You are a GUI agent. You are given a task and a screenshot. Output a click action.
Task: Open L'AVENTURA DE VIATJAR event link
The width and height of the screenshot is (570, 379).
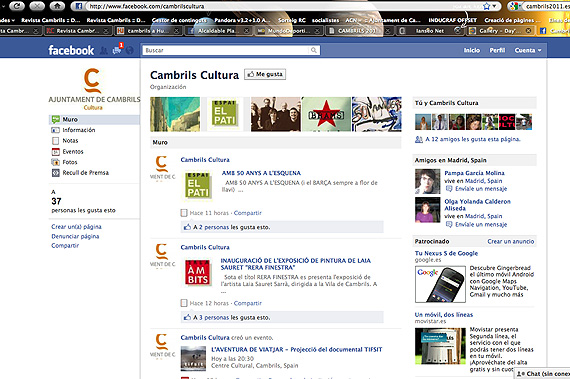point(297,350)
